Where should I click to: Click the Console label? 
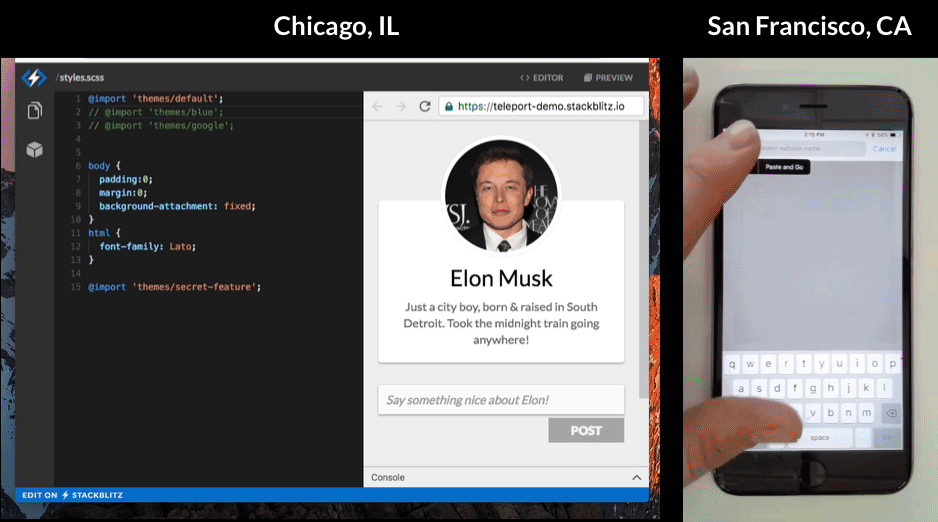[x=388, y=477]
